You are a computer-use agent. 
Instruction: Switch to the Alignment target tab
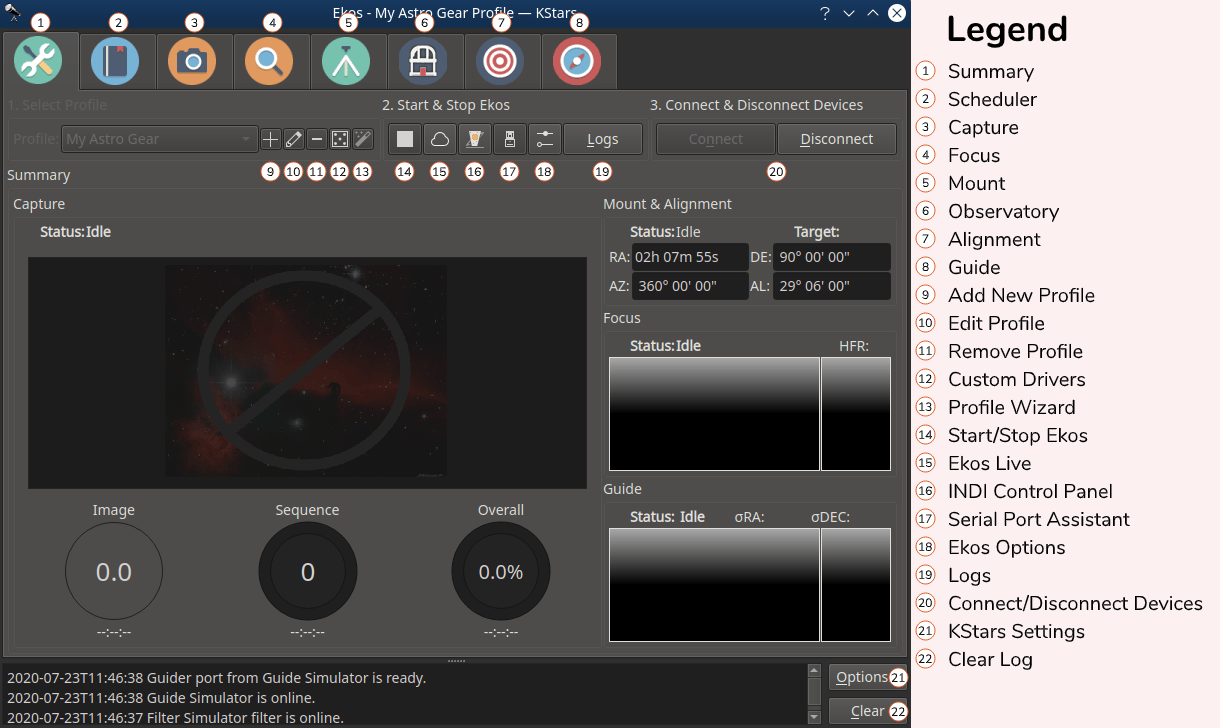click(x=501, y=62)
